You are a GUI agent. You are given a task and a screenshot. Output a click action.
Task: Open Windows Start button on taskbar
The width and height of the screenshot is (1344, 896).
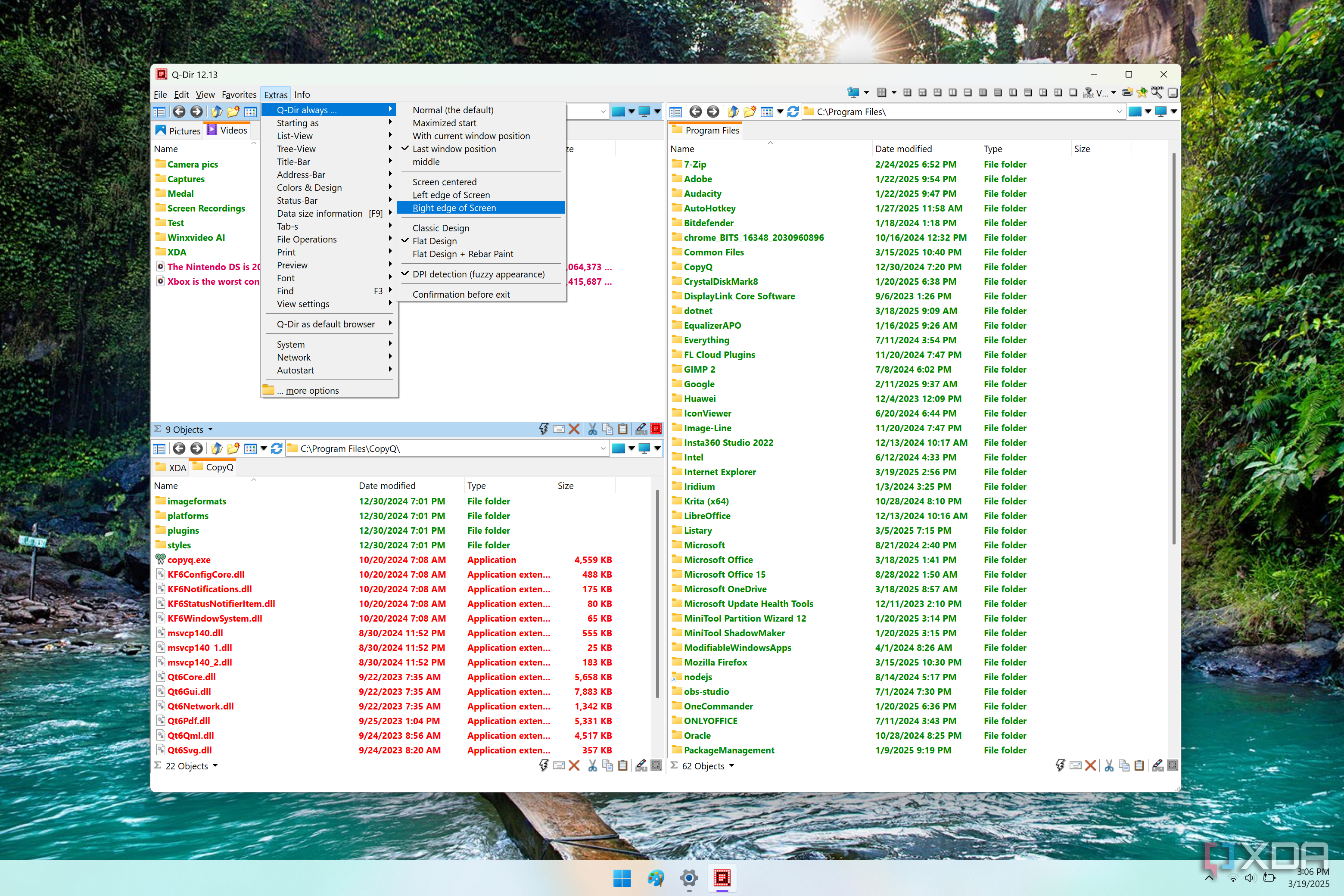[x=622, y=878]
